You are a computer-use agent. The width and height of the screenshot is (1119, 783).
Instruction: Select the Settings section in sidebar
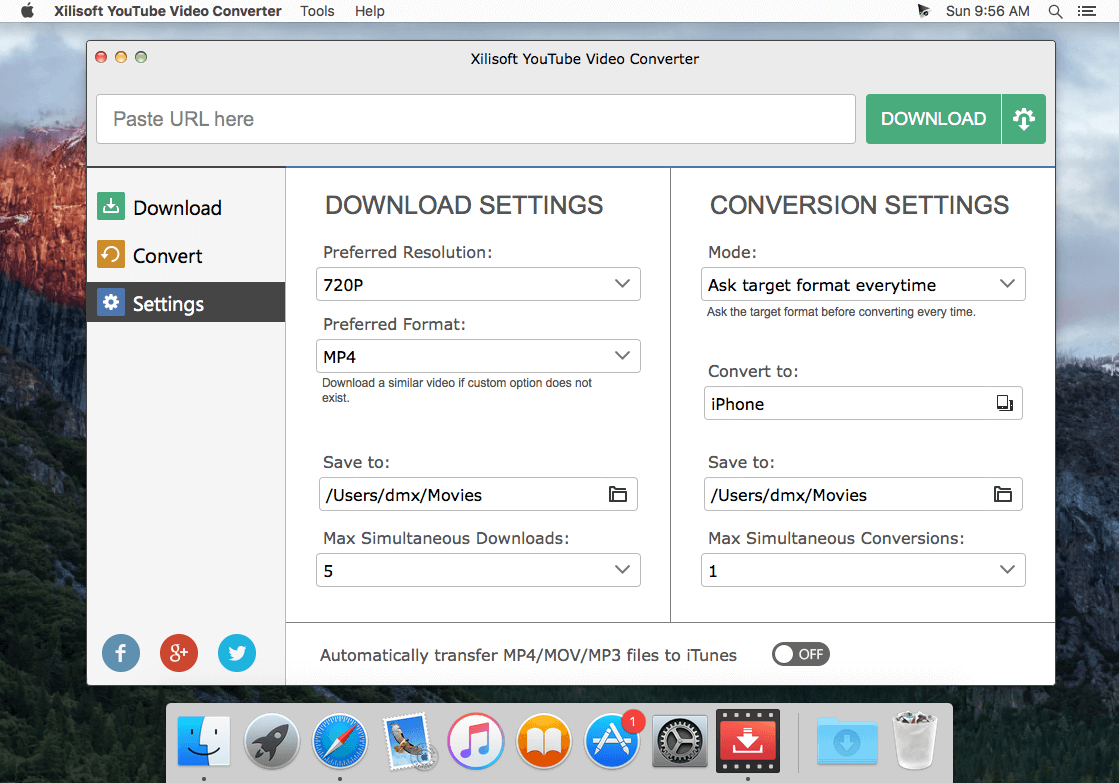pos(186,303)
